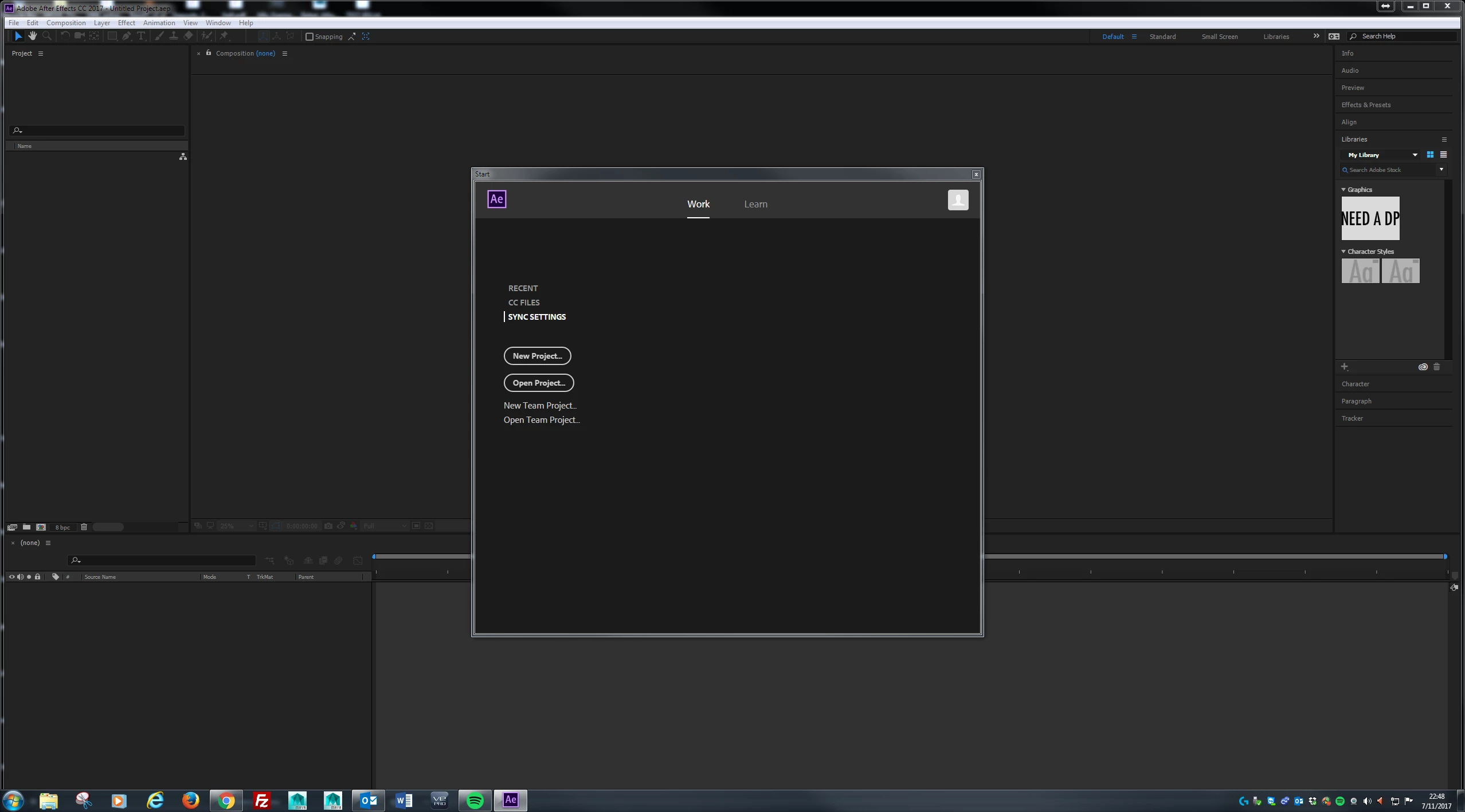Viewport: 1465px width, 812px height.
Task: Click the New Project button
Action: click(537, 356)
